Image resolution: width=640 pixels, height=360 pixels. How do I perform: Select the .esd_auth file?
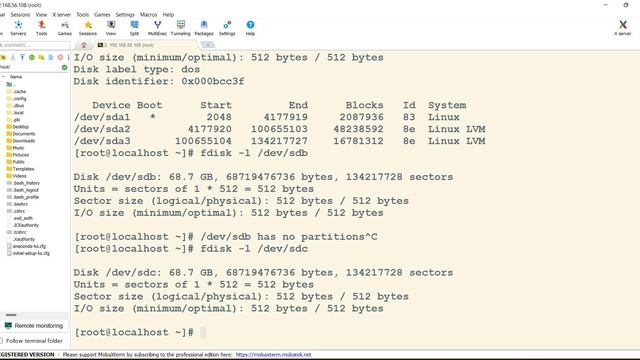20,218
